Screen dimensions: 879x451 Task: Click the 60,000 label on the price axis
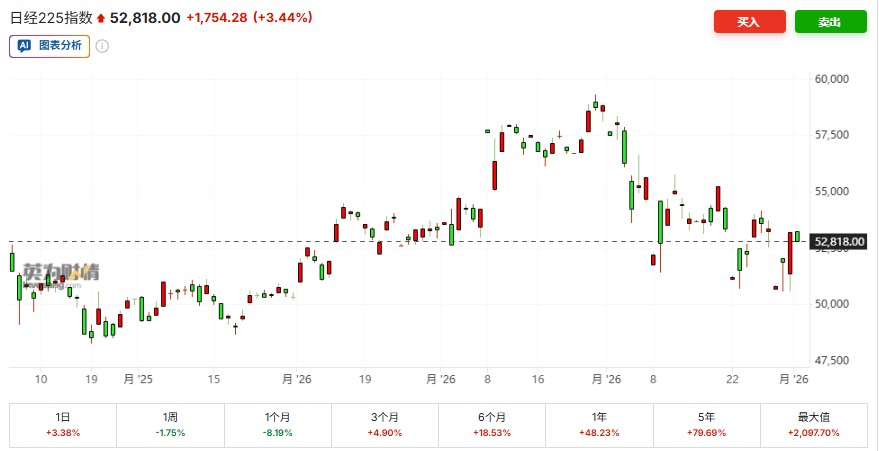tap(832, 78)
